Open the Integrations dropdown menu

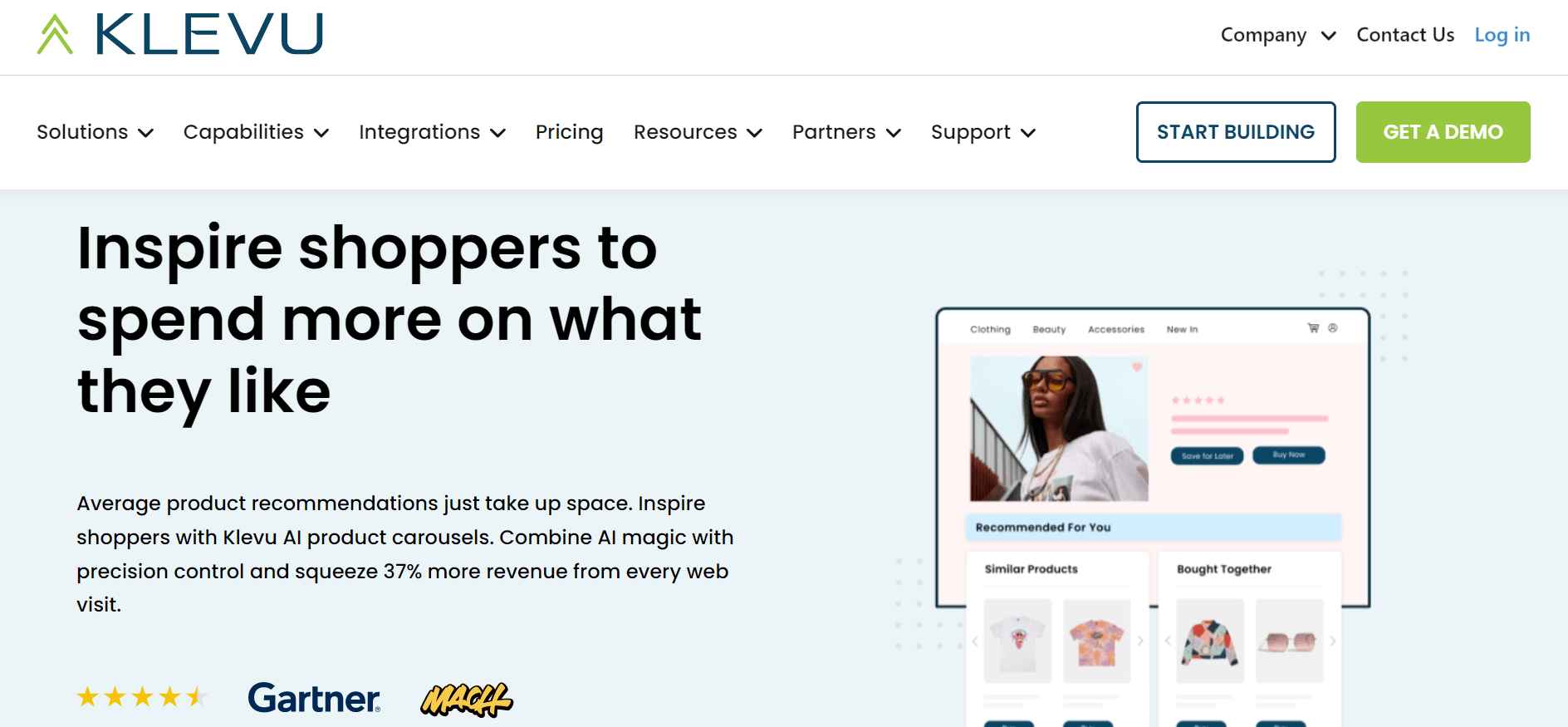(x=433, y=132)
